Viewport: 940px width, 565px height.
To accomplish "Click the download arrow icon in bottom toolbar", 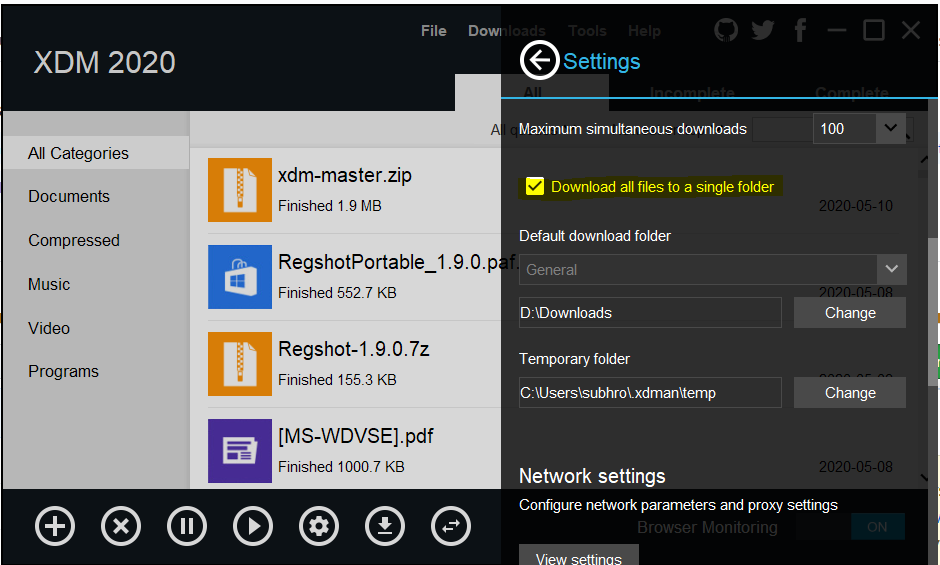I will tap(385, 526).
